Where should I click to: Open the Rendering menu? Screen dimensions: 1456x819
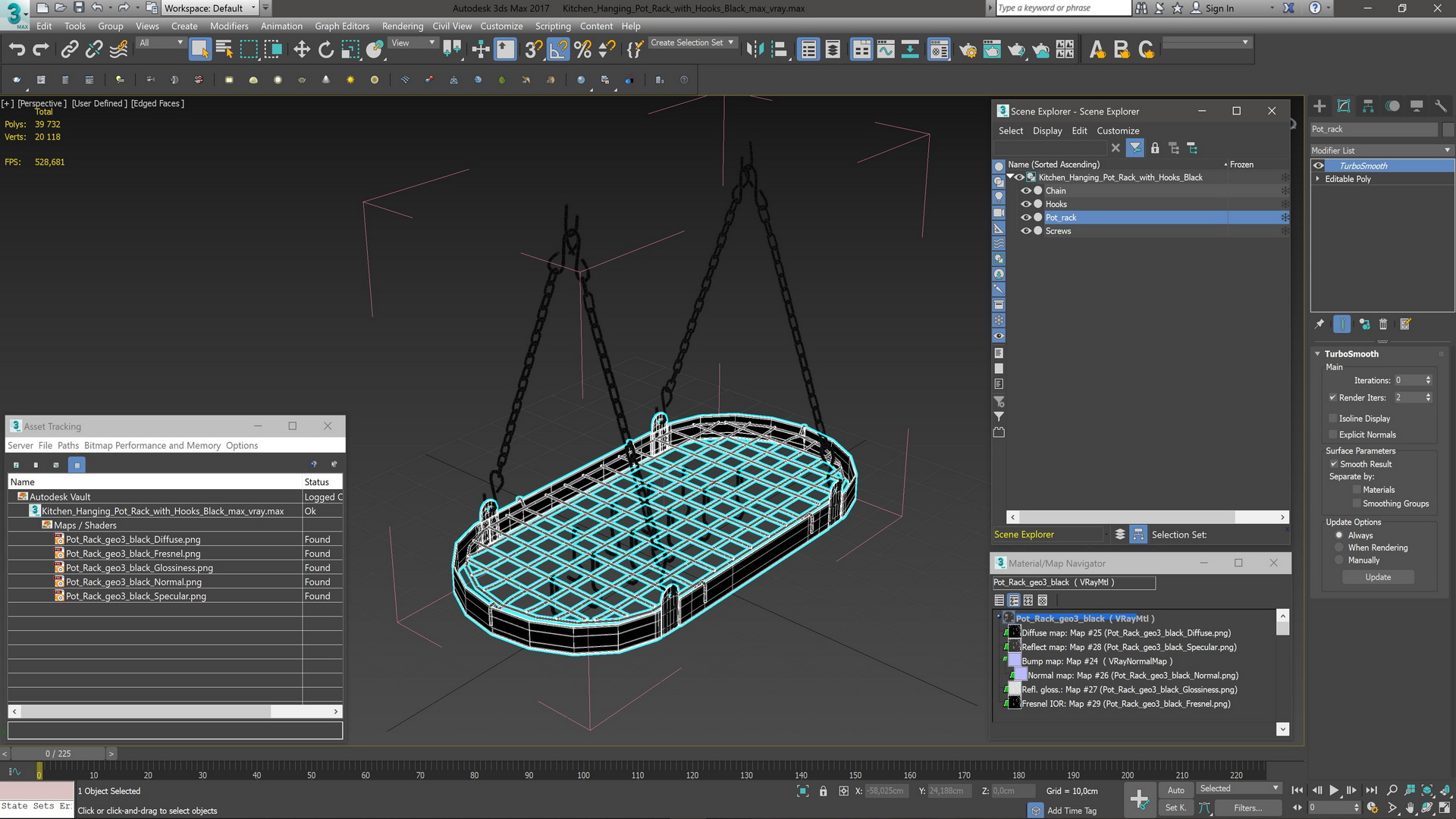click(x=403, y=26)
